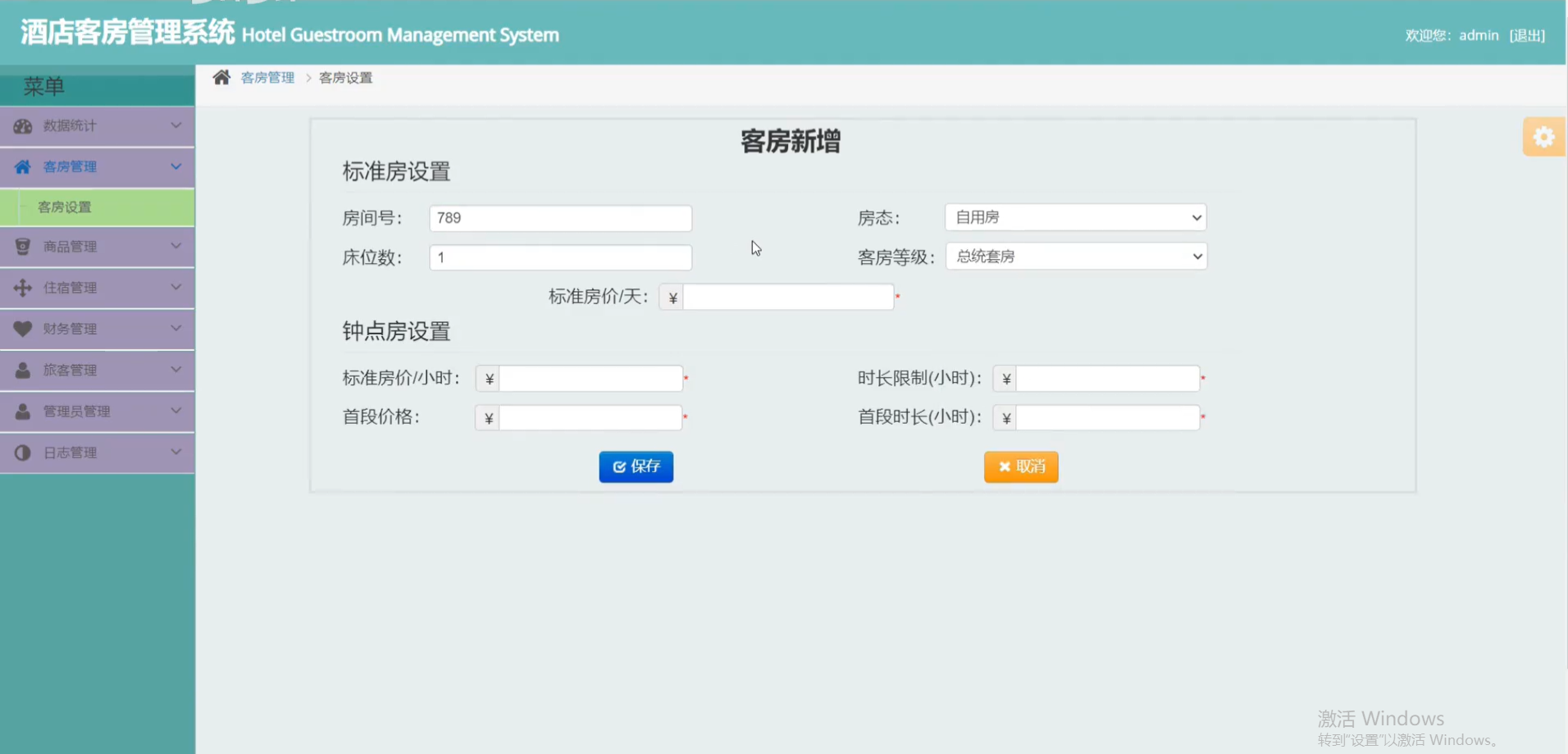
Task: Expand the 住宿管理 menu chevron
Action: [175, 287]
